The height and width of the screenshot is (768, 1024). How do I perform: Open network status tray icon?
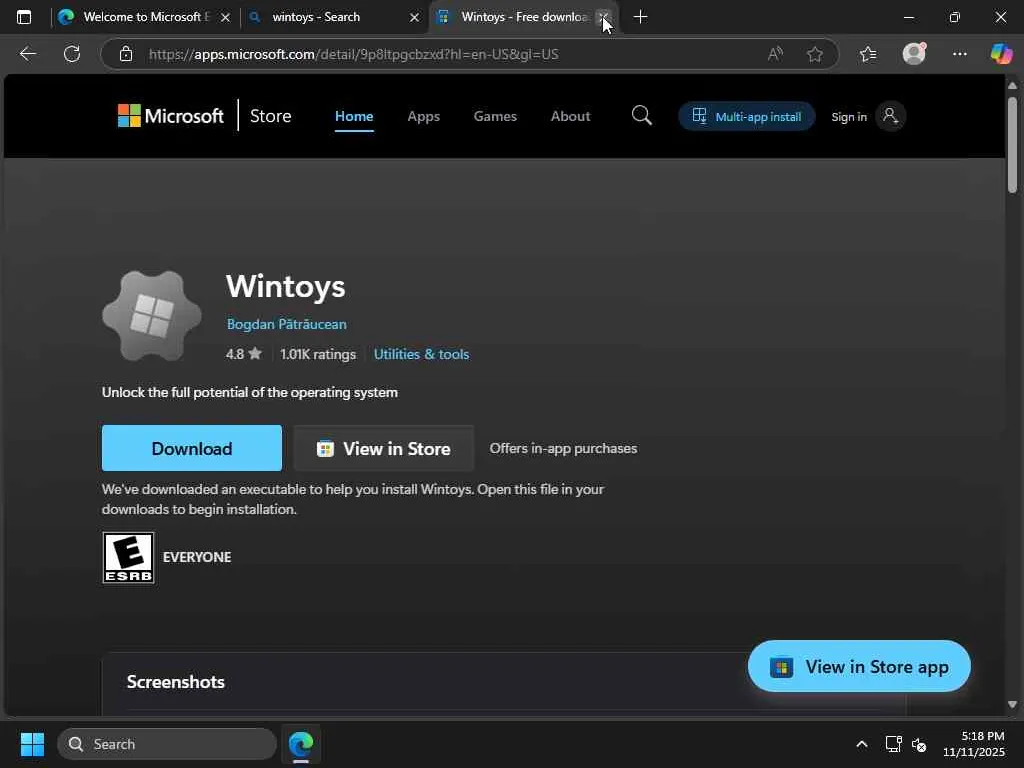pyautogui.click(x=893, y=744)
